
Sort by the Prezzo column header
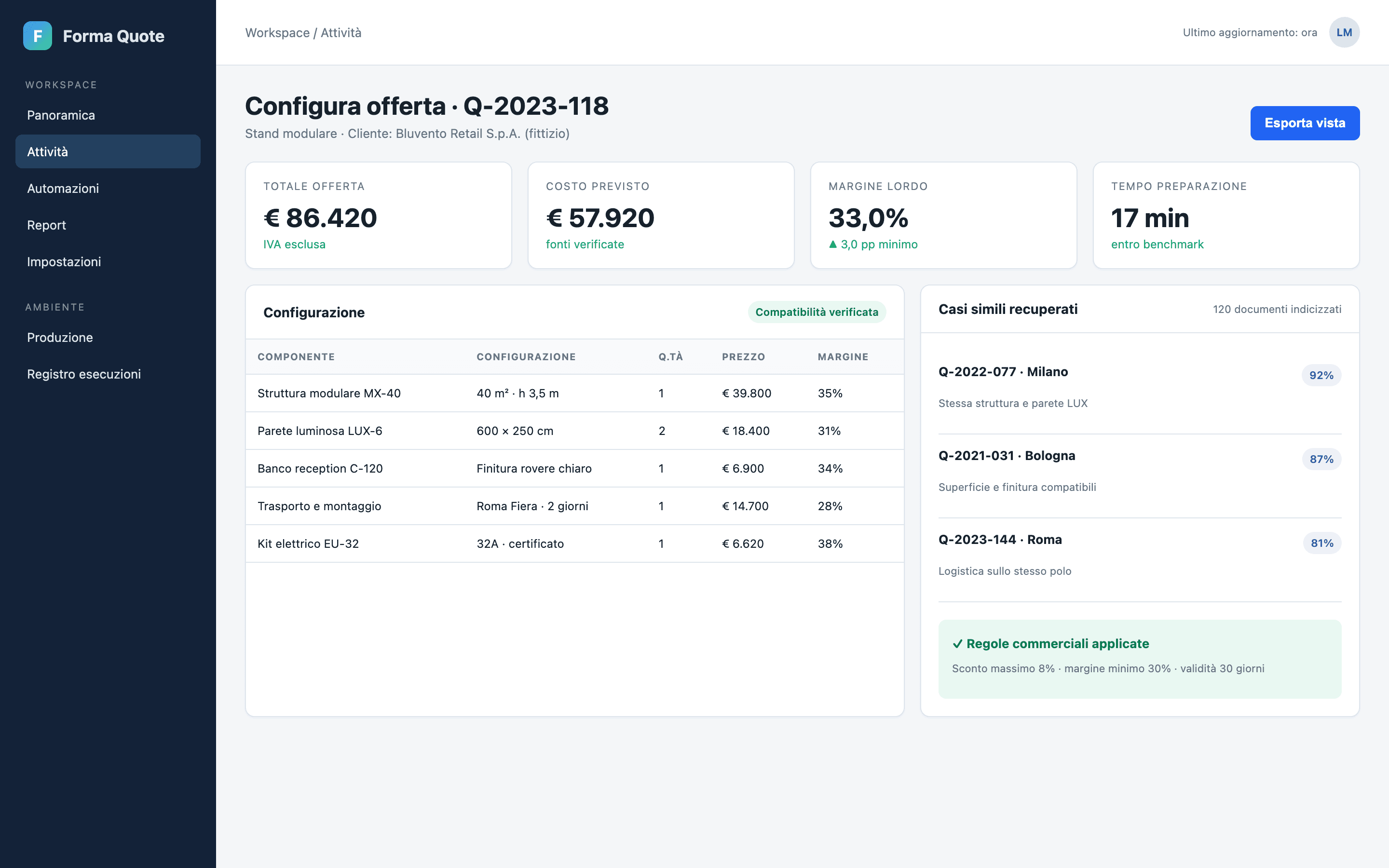tap(743, 356)
